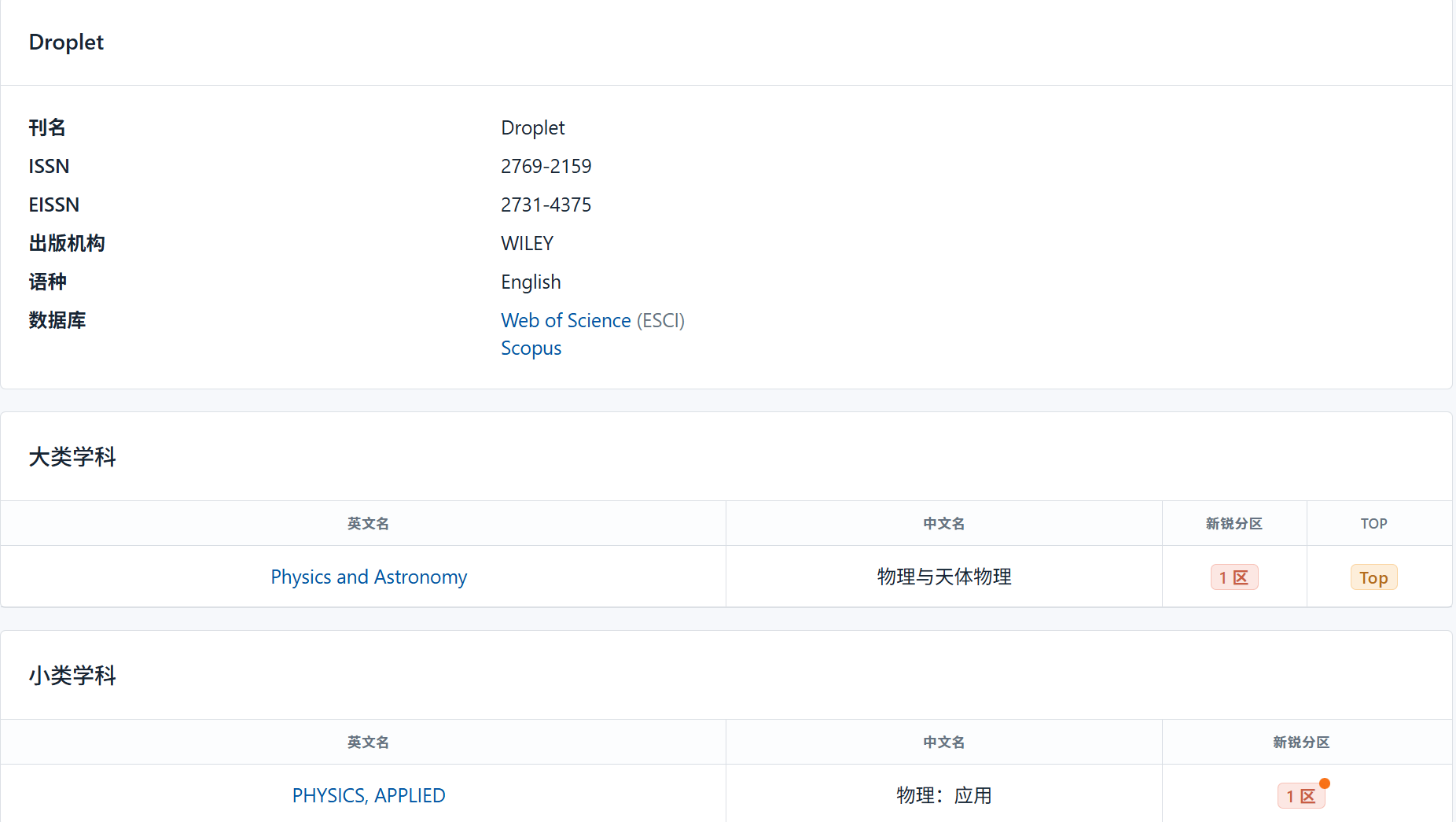Viewport: 1456px width, 822px height.
Task: Click the 新锐分区 header in the 小类学科 table
Action: tap(1300, 743)
